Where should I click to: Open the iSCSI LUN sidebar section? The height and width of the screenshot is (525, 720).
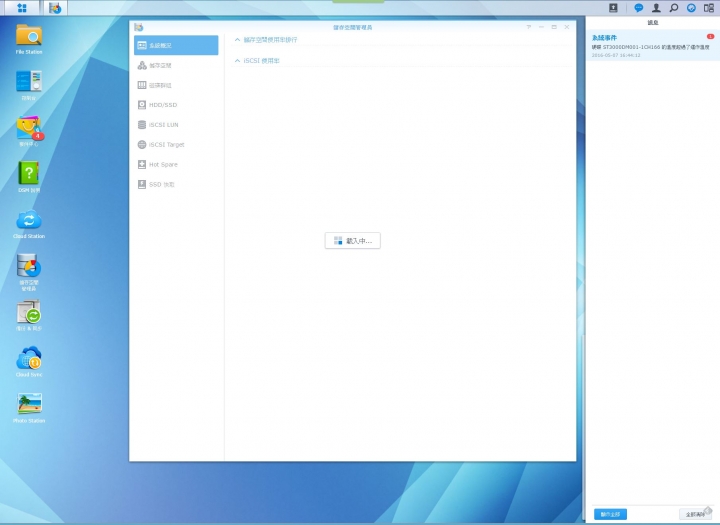pos(176,124)
